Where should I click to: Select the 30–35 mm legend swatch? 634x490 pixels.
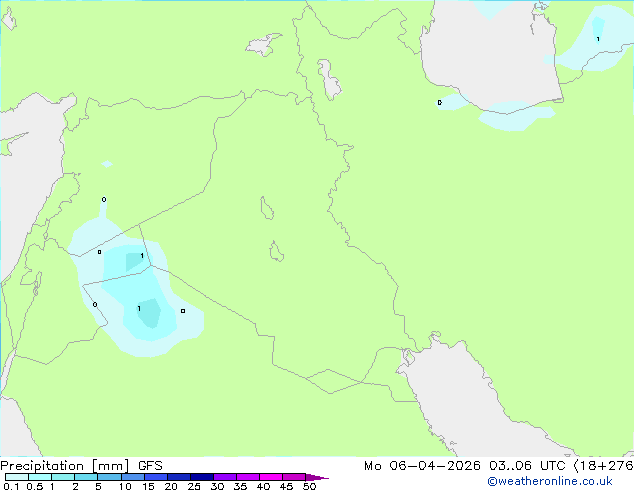coord(225,477)
